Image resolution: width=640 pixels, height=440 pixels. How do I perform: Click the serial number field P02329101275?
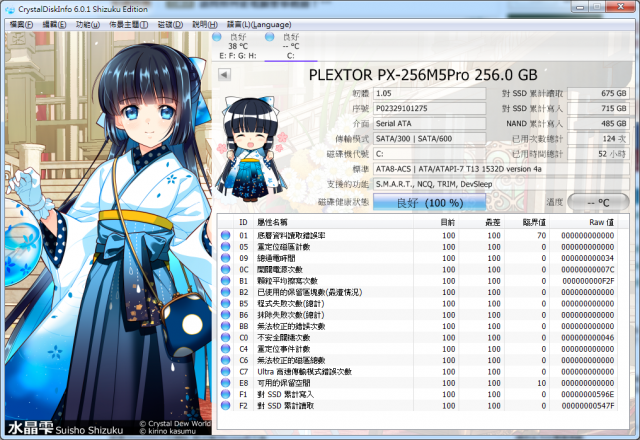[x=429, y=109]
